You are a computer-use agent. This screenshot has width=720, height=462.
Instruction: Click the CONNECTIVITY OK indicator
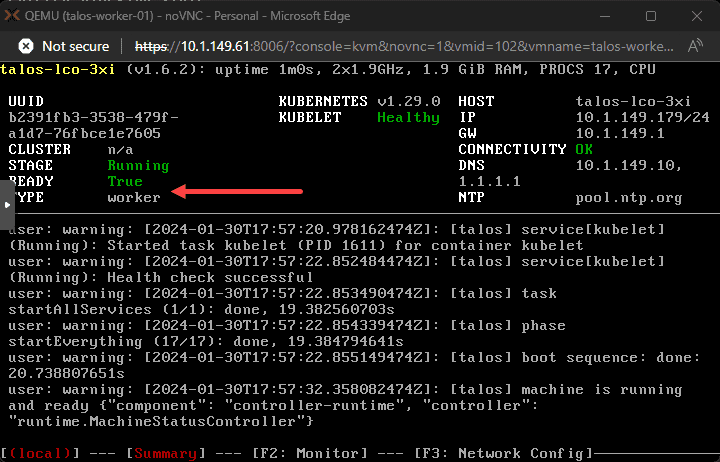click(584, 149)
